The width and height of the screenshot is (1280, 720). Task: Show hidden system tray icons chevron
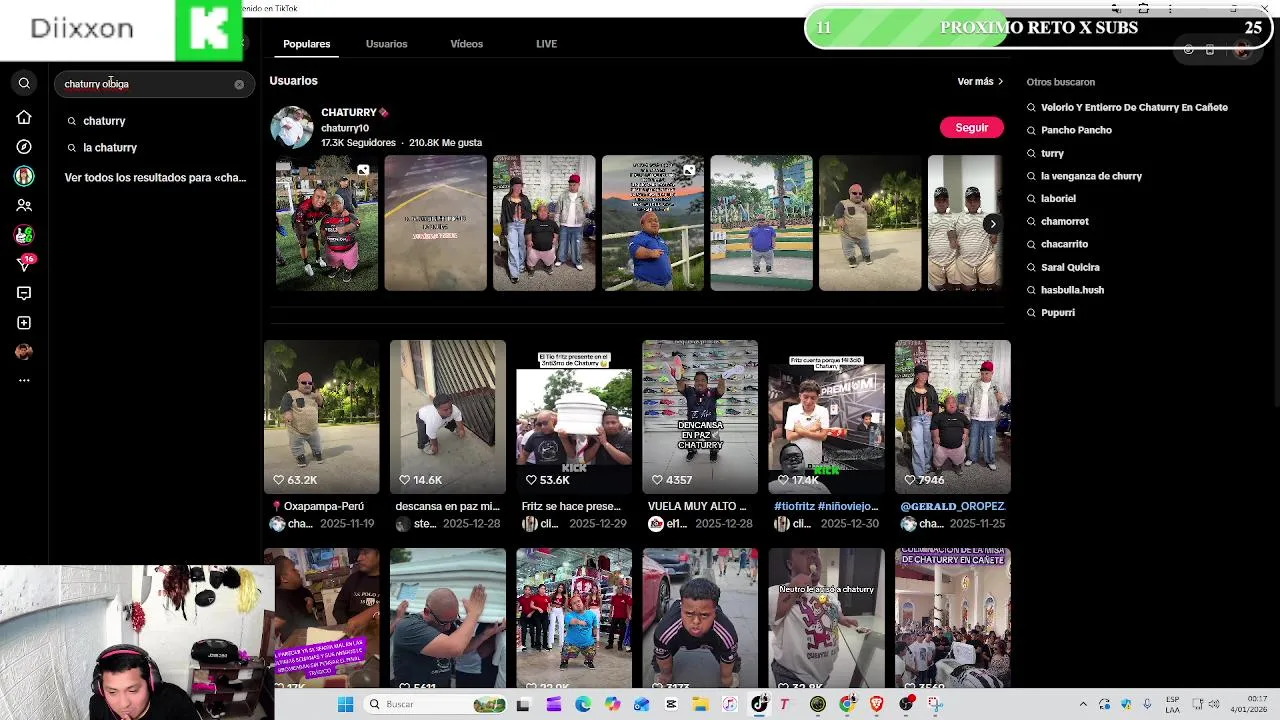[1083, 705]
